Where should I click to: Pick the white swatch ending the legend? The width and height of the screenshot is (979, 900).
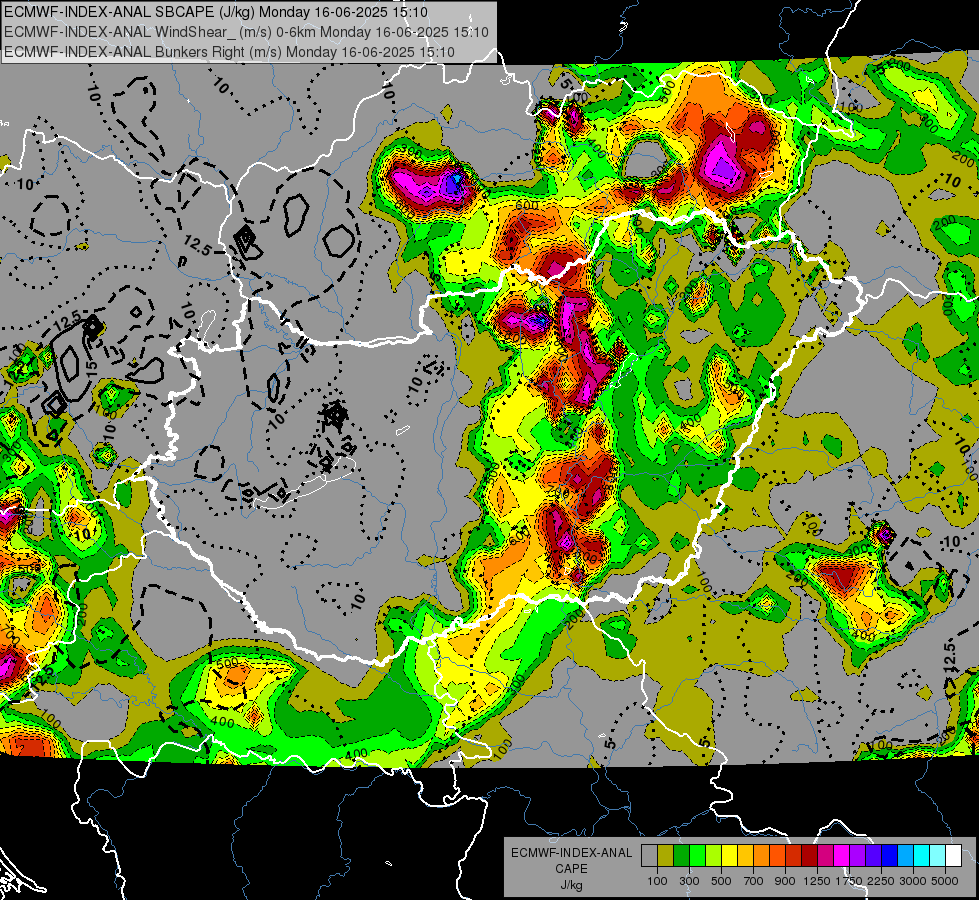click(954, 856)
